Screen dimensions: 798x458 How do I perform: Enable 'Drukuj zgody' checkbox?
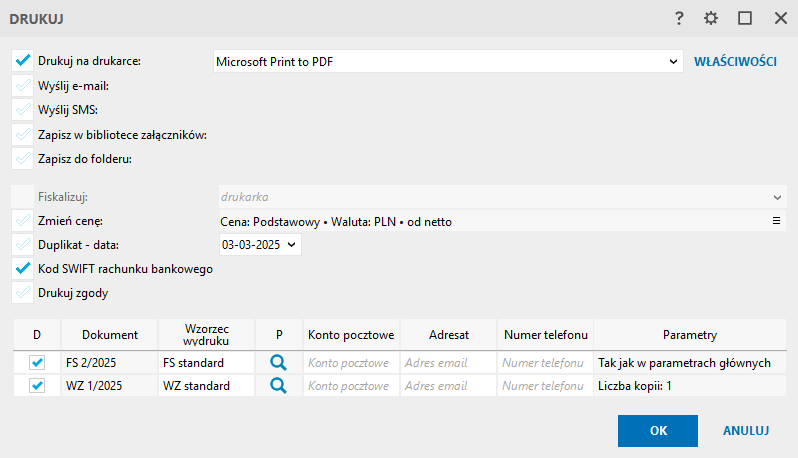(24, 293)
